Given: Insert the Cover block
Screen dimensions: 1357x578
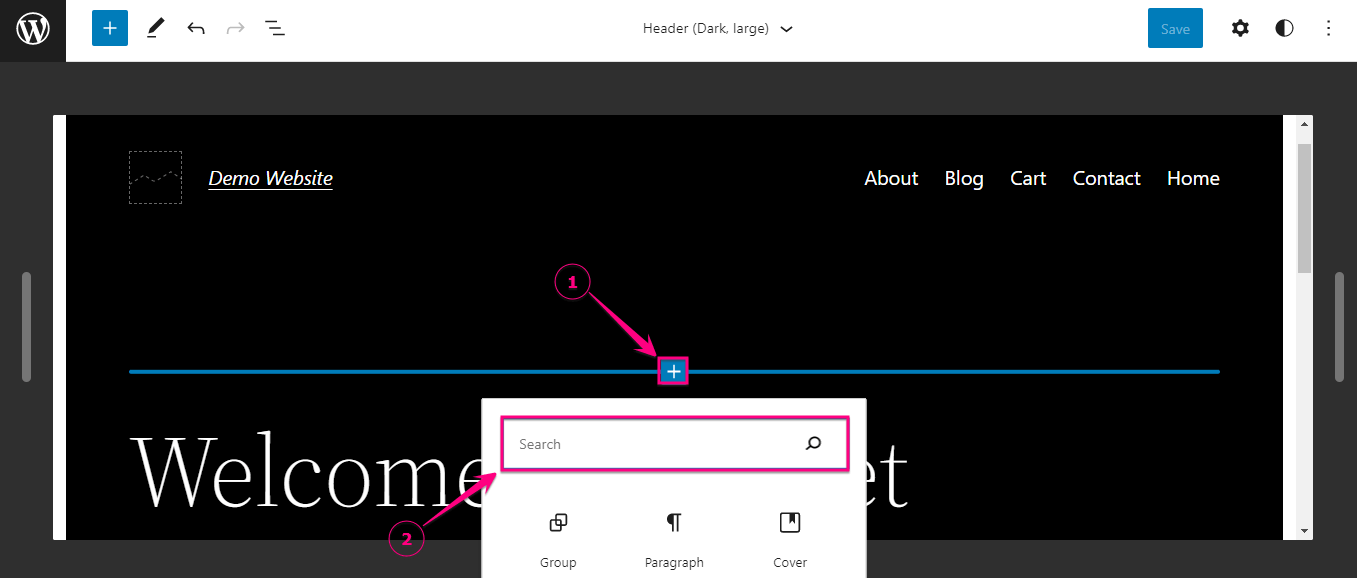Looking at the screenshot, I should coord(790,540).
